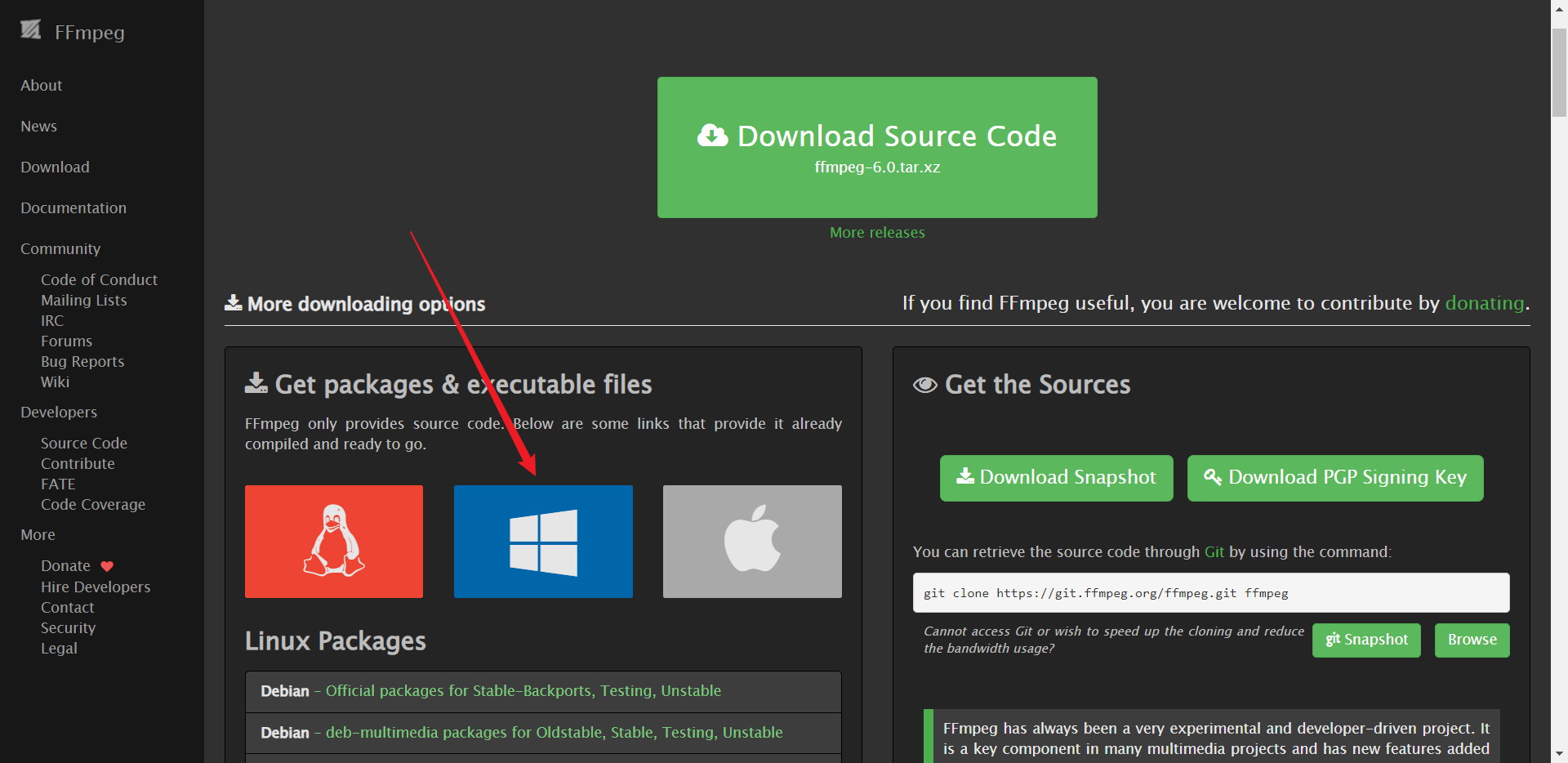Open the Apple macOS packages tile
The image size is (1568, 763).
click(752, 542)
